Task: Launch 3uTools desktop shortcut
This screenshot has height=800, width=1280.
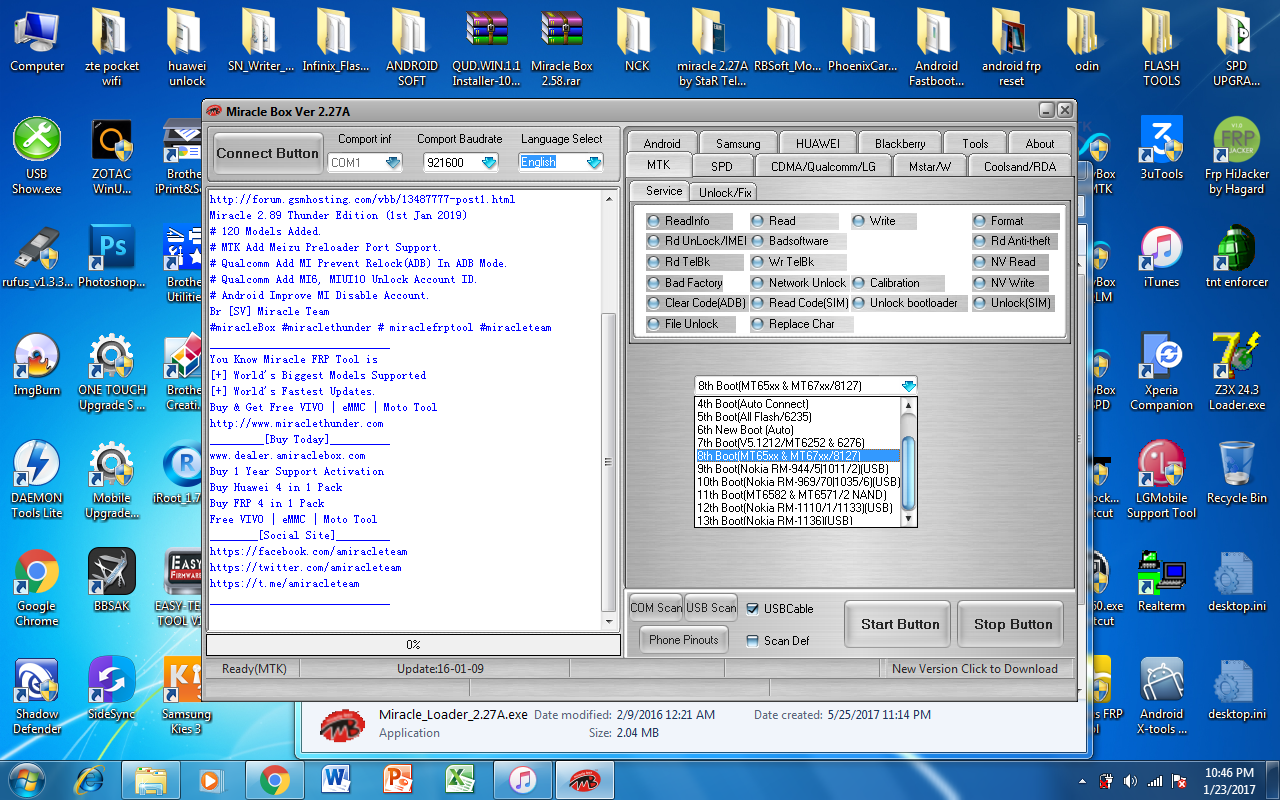Action: (1162, 149)
